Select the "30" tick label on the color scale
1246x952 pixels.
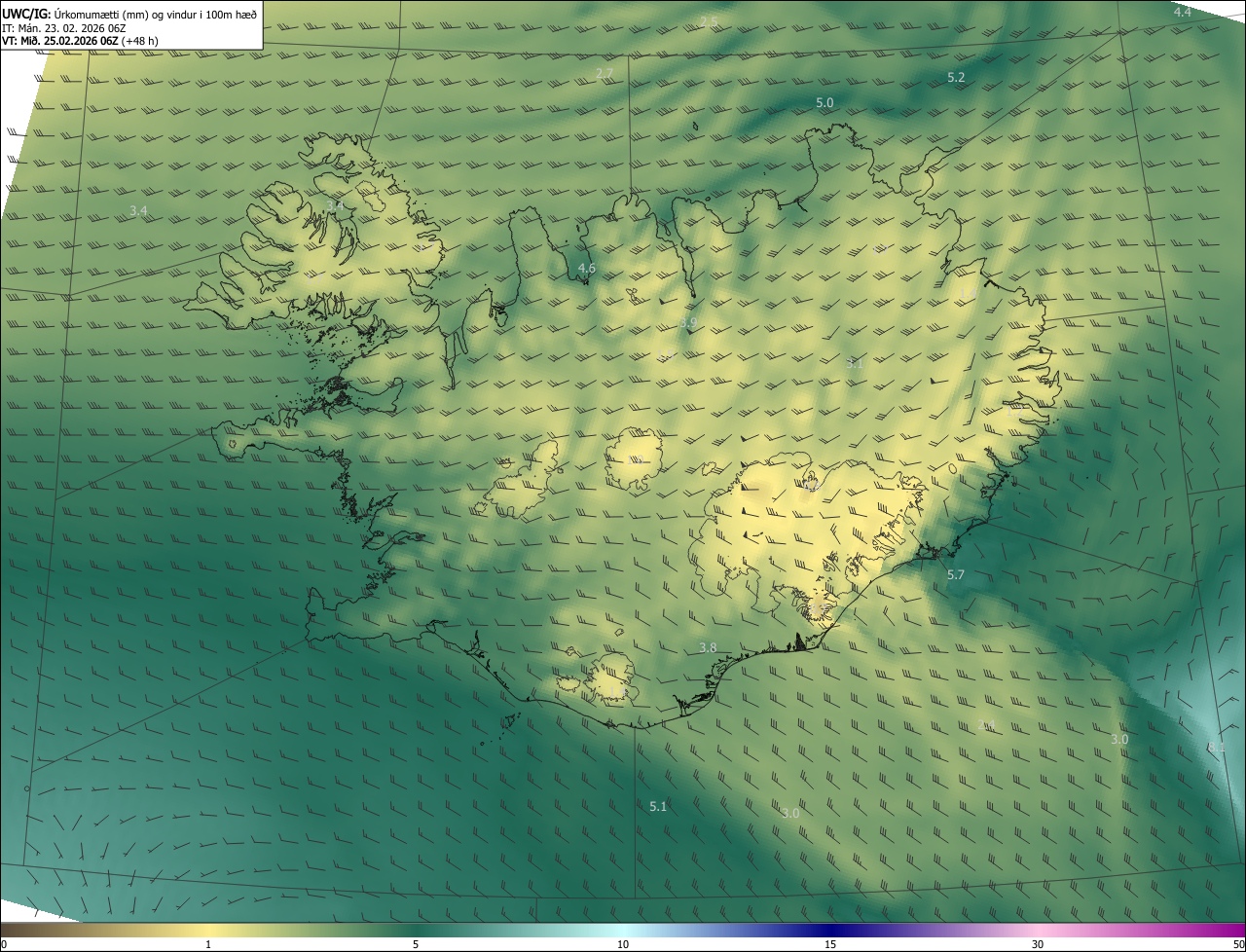click(1038, 944)
